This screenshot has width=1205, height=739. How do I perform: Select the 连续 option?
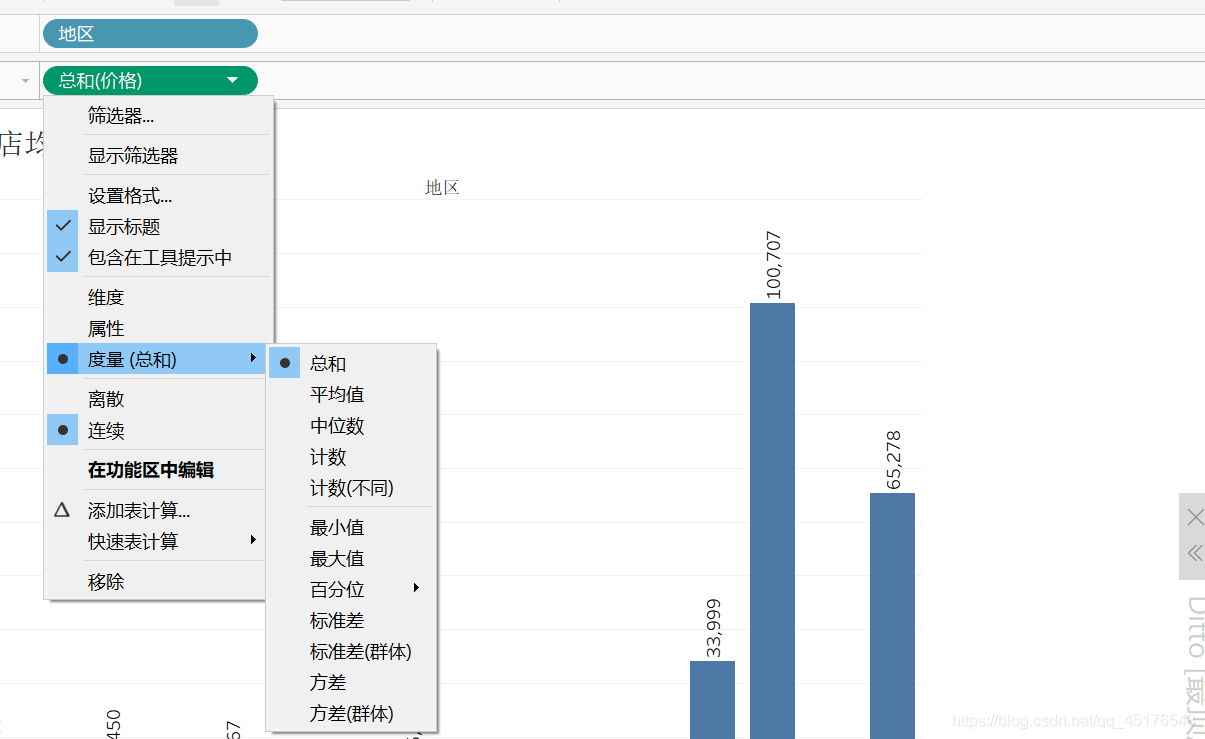[x=158, y=431]
